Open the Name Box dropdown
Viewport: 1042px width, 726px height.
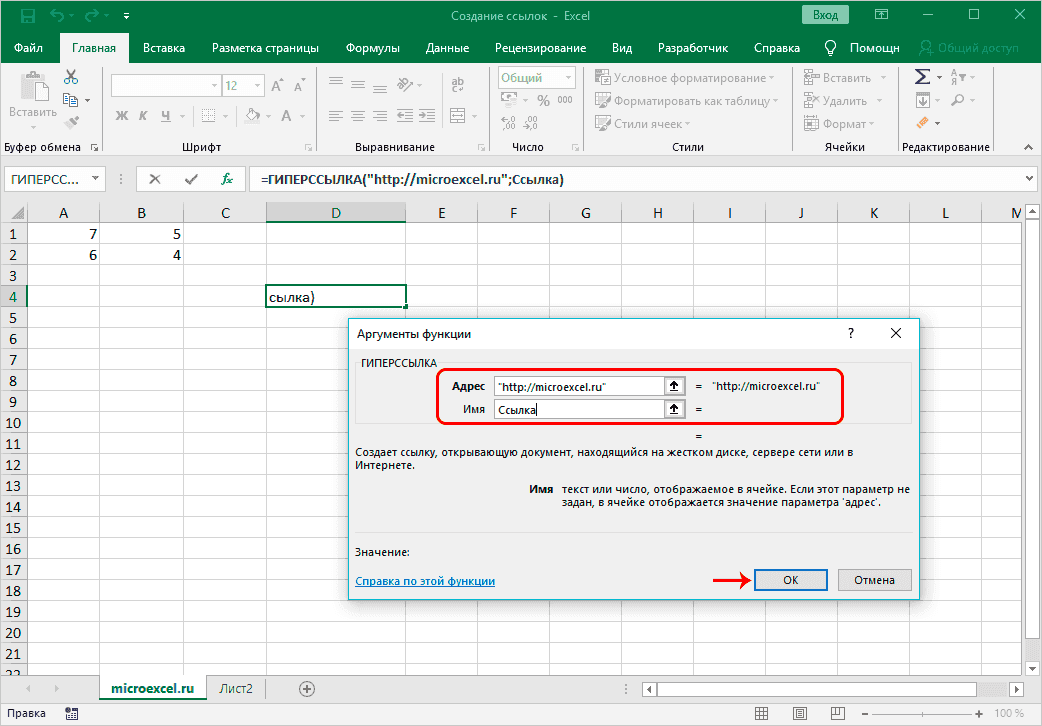(96, 179)
